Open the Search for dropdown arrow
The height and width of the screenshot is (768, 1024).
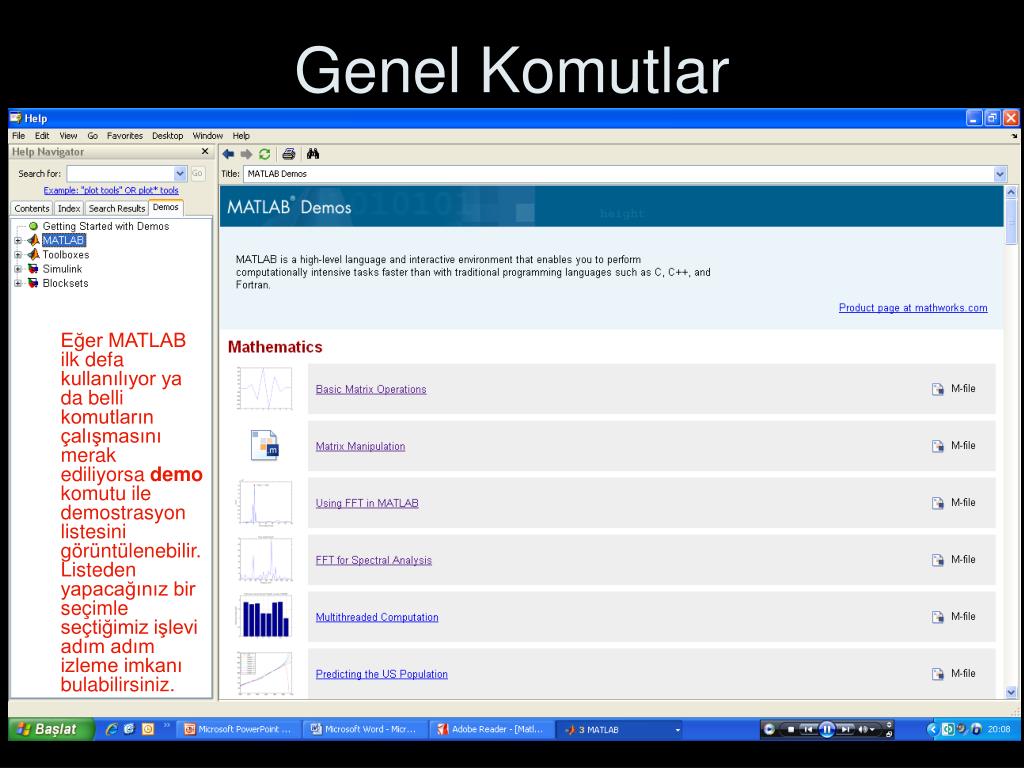click(x=180, y=174)
